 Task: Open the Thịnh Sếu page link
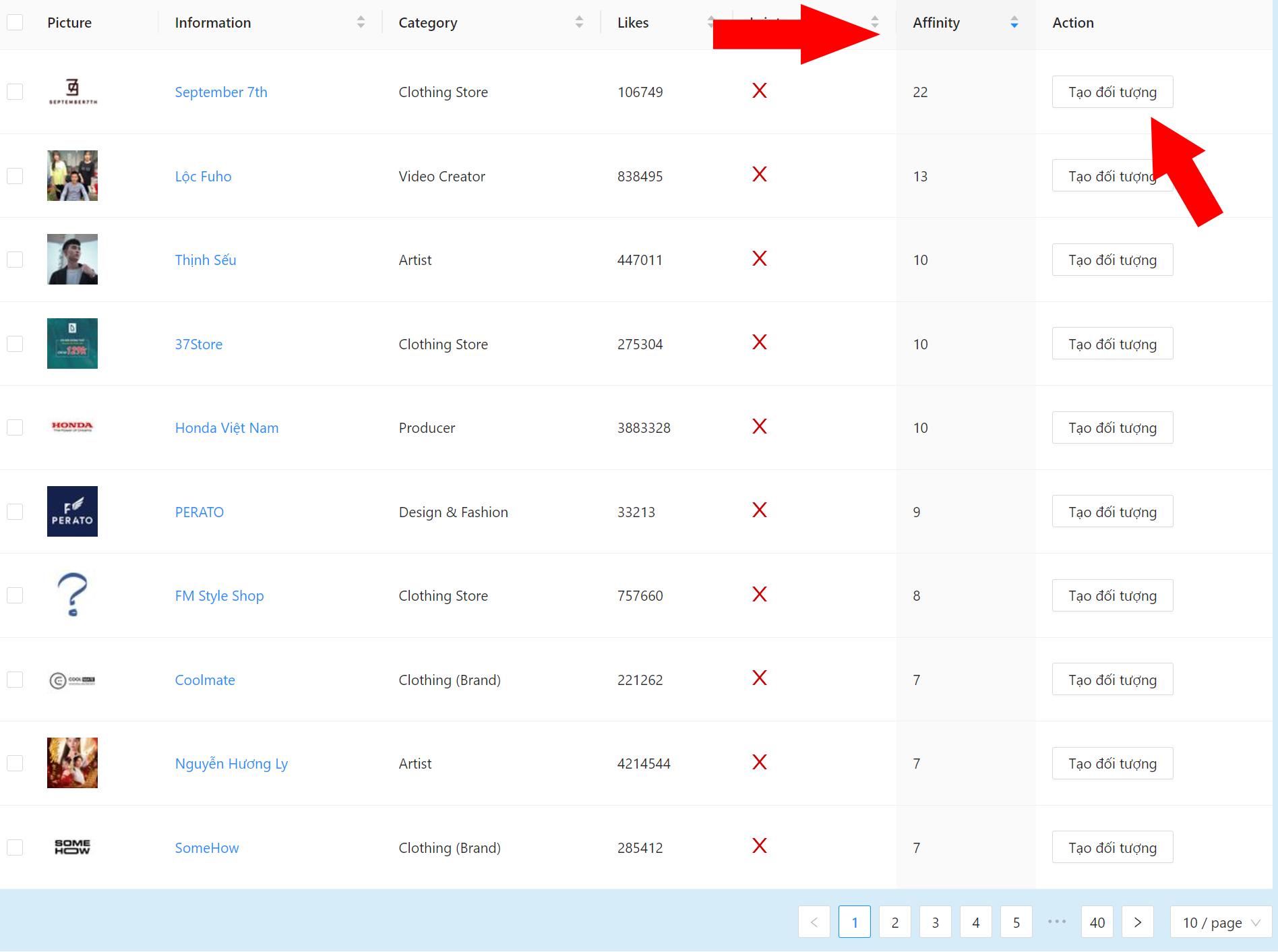(x=206, y=260)
